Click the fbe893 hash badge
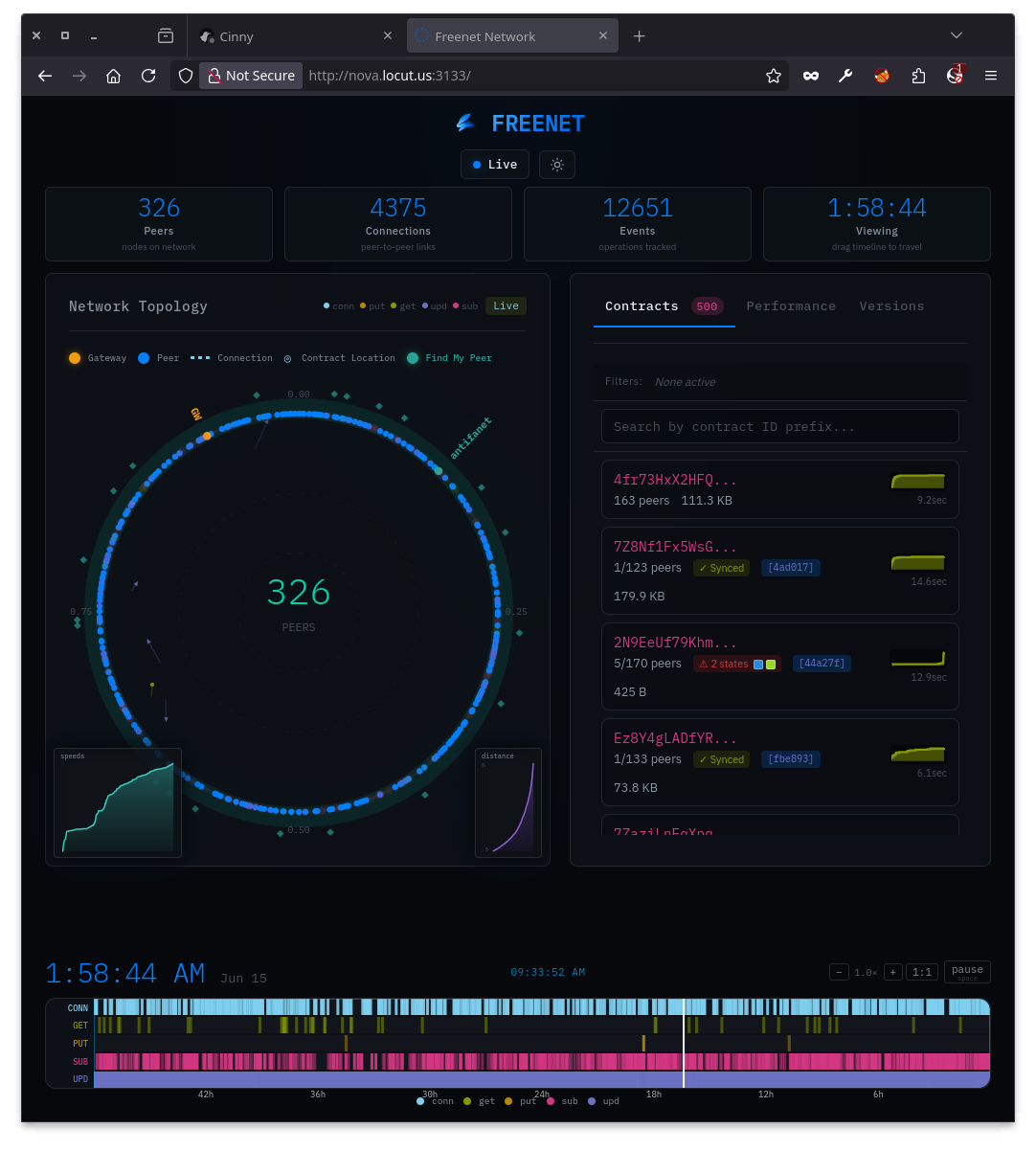The image size is (1036, 1151). click(x=790, y=759)
